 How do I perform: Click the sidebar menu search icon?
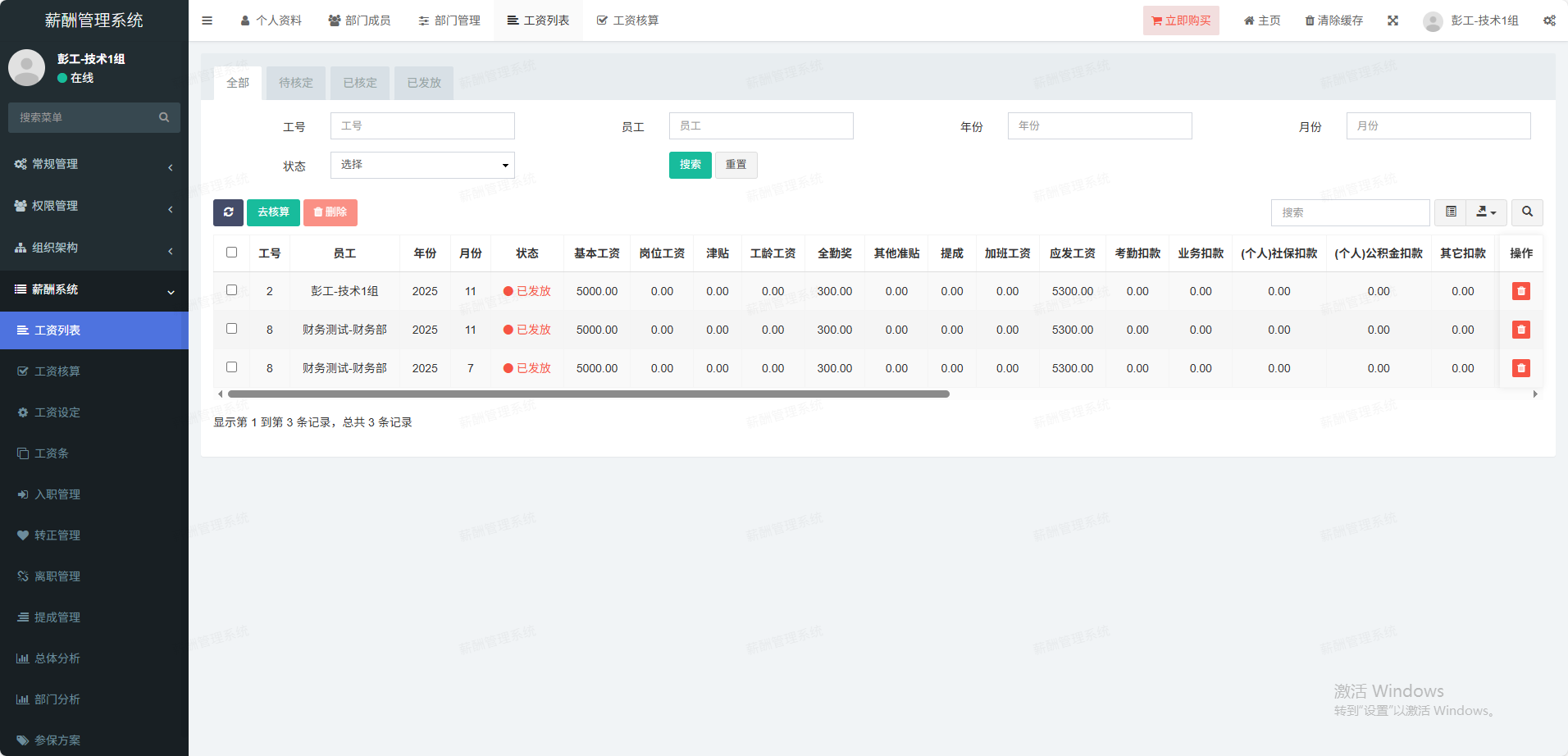click(164, 117)
